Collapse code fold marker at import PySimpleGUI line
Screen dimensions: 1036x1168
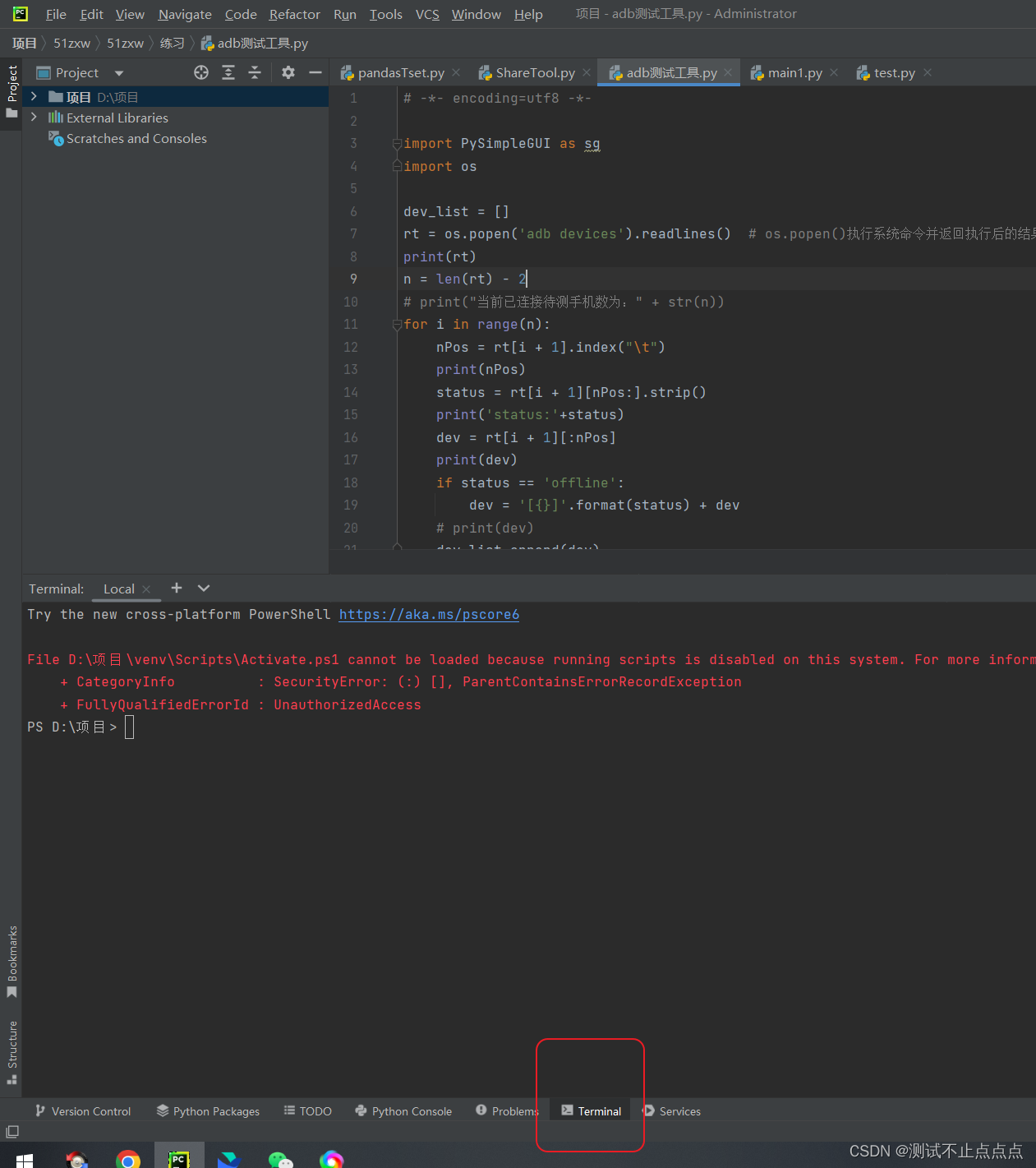click(397, 144)
